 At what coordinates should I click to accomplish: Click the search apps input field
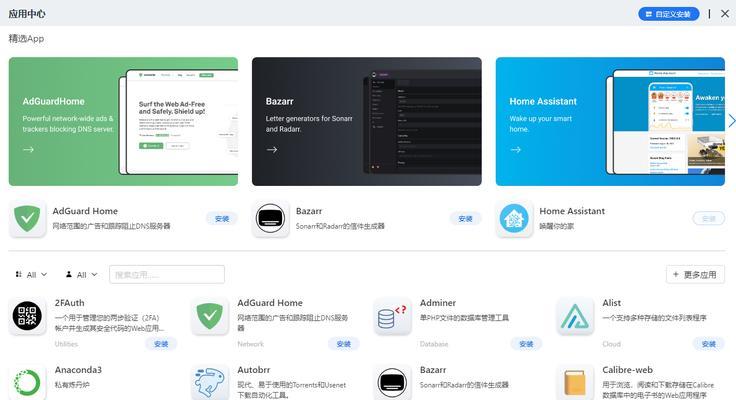(x=167, y=275)
